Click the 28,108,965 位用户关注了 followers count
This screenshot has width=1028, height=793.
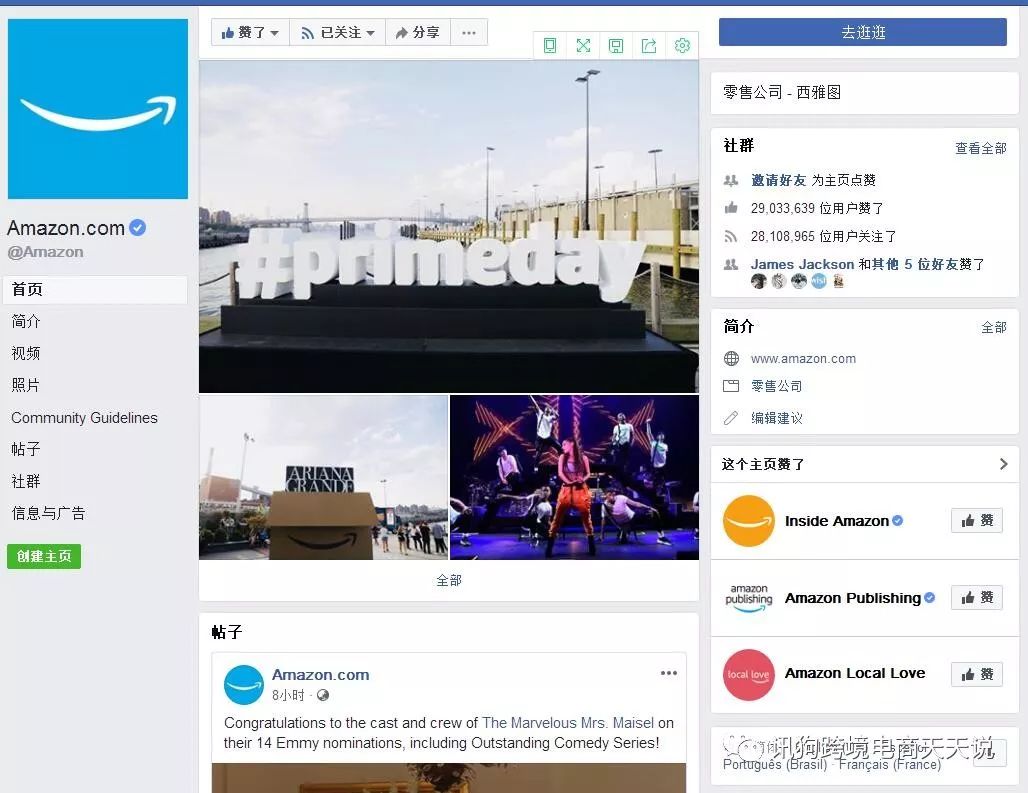823,237
